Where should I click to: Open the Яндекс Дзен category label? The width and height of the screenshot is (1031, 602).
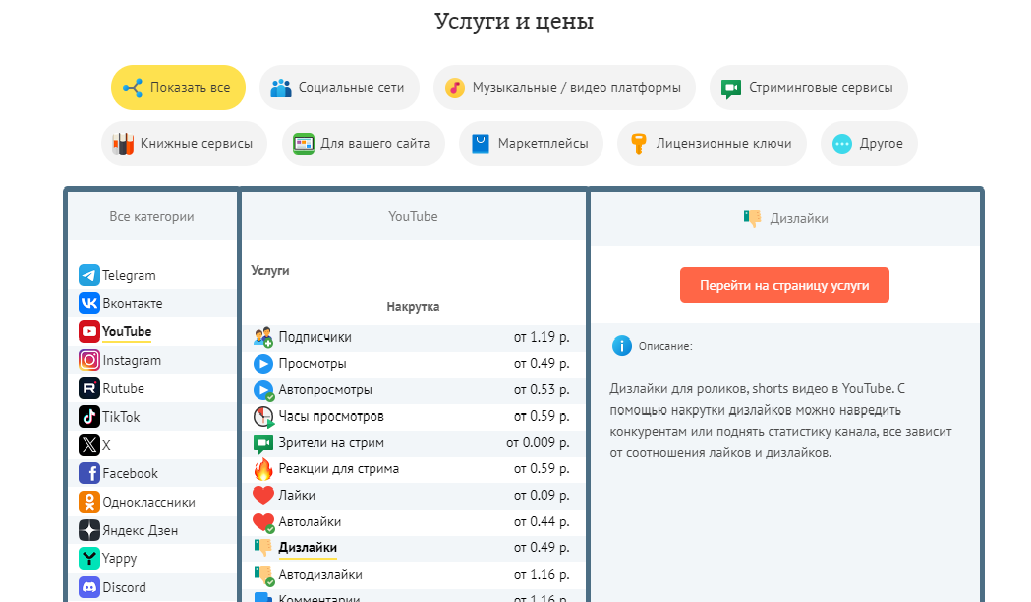pos(140,530)
